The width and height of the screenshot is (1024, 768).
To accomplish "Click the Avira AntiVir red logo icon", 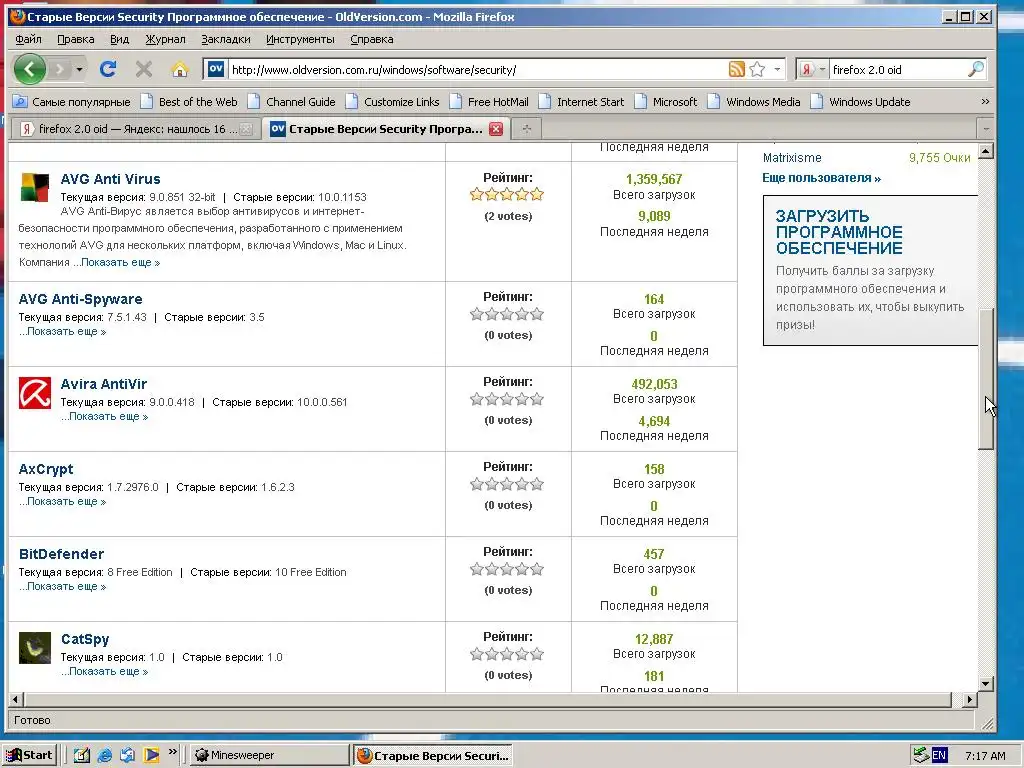I will pos(35,392).
